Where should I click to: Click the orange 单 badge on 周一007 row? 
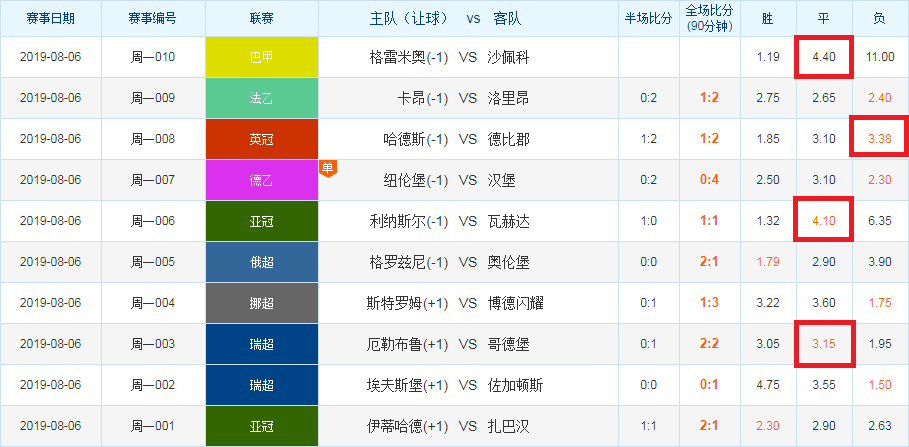coord(328,168)
